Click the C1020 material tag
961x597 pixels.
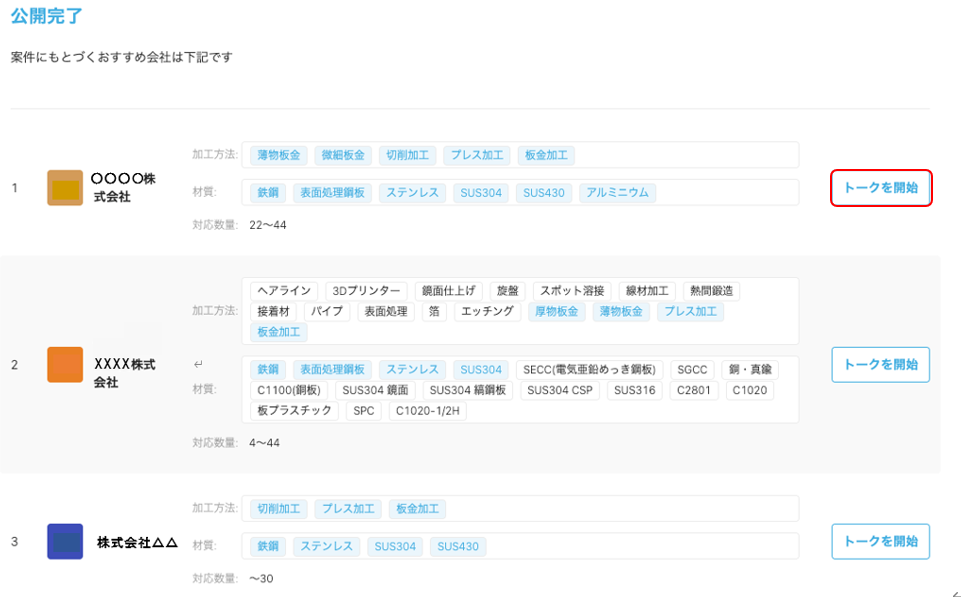click(x=750, y=390)
